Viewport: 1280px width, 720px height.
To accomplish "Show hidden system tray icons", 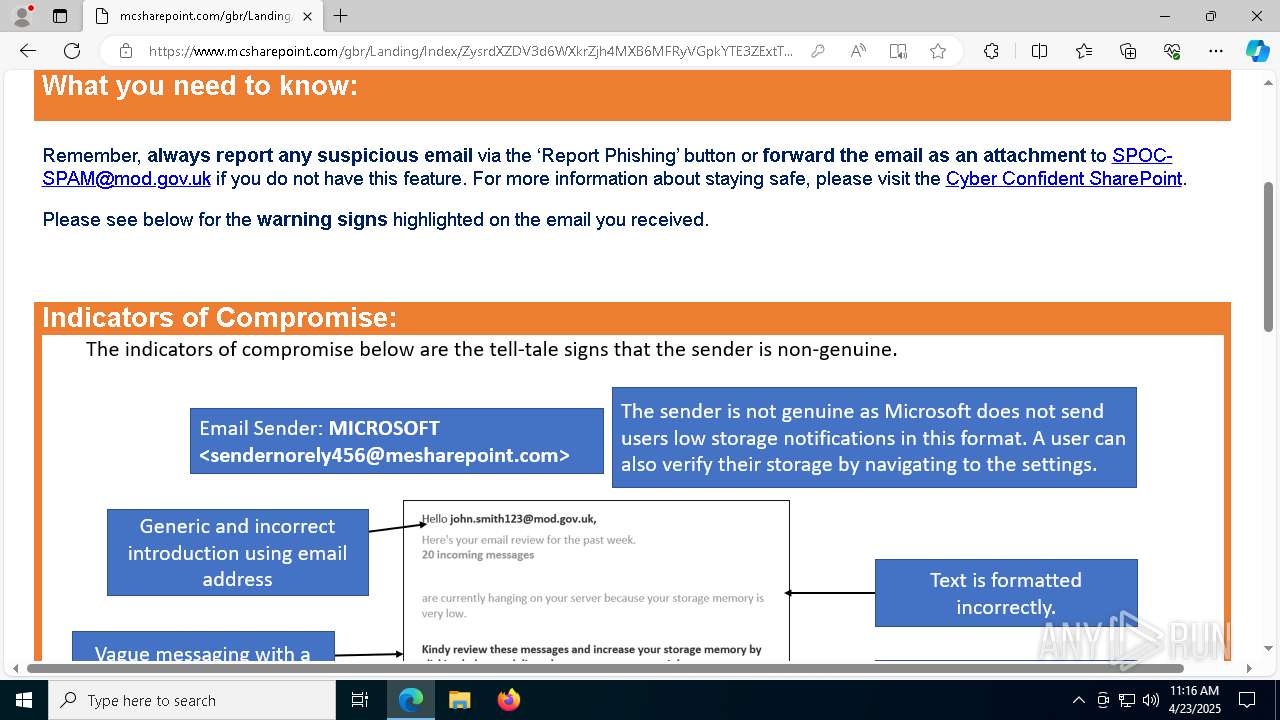I will 1078,700.
